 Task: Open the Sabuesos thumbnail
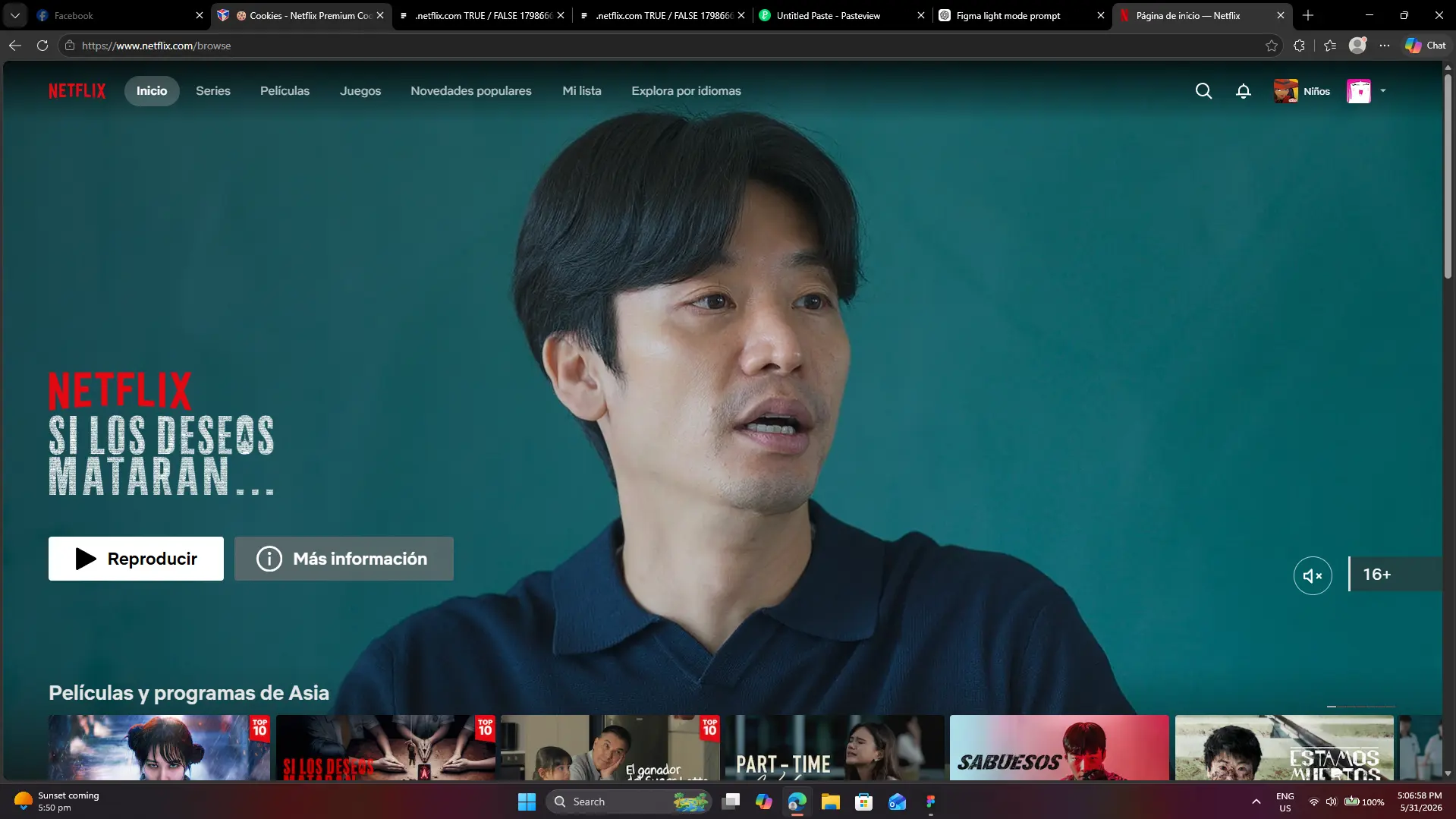(x=1059, y=748)
